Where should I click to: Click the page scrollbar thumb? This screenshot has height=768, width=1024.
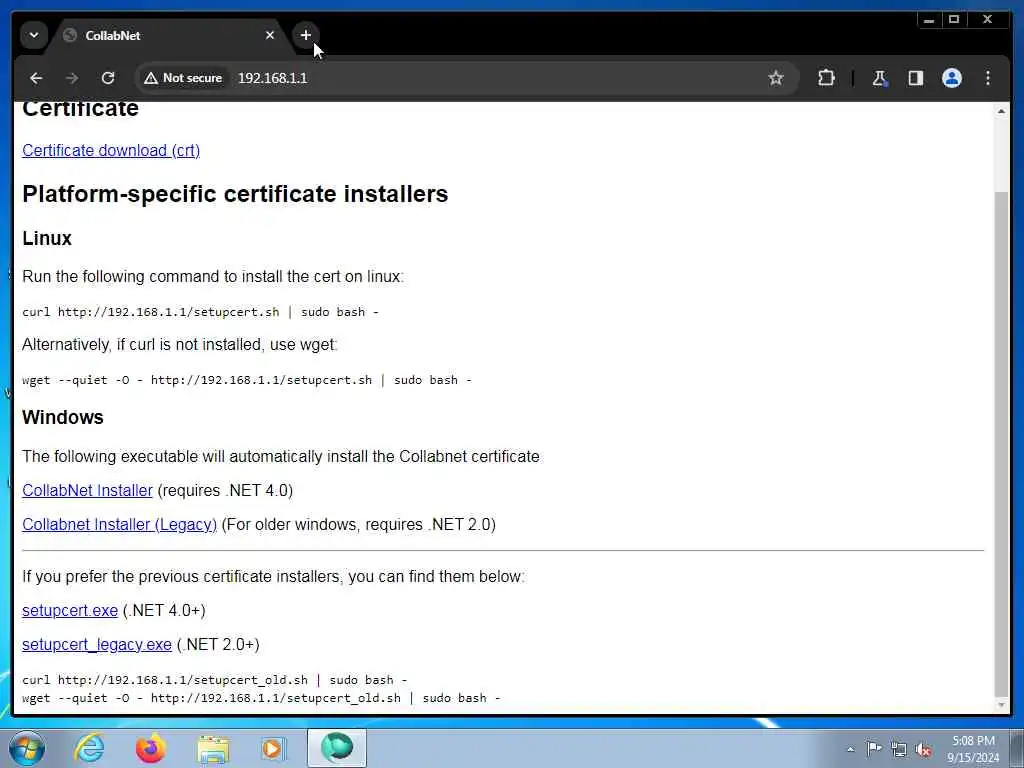pyautogui.click(x=1001, y=444)
